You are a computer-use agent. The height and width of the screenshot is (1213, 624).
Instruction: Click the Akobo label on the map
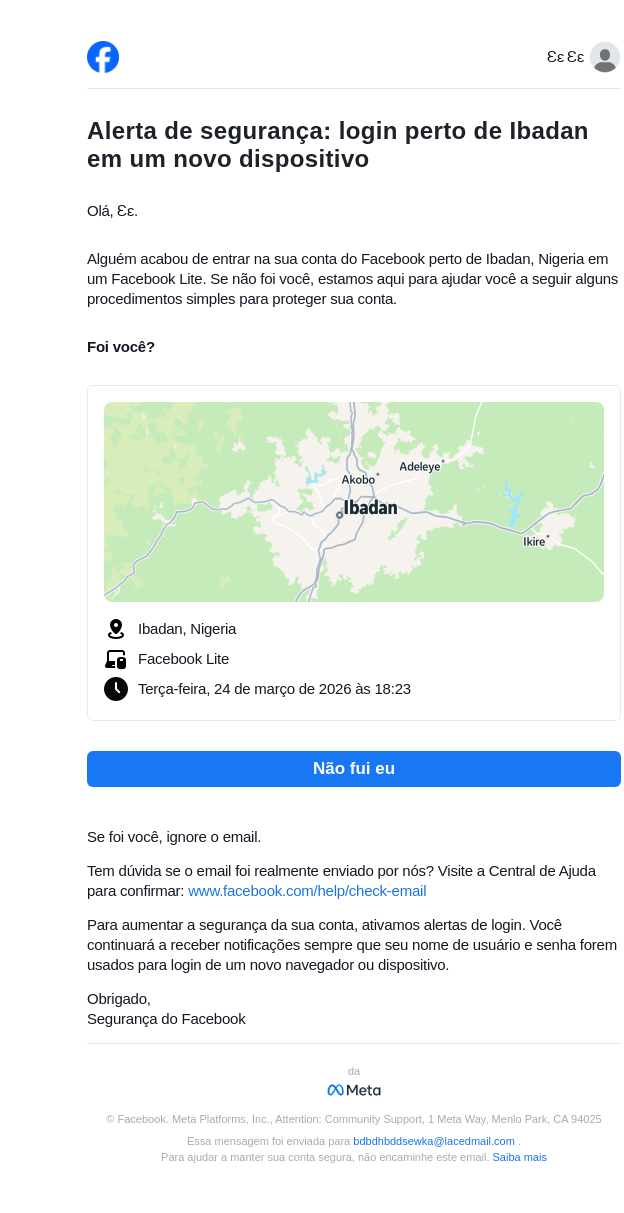(x=358, y=480)
